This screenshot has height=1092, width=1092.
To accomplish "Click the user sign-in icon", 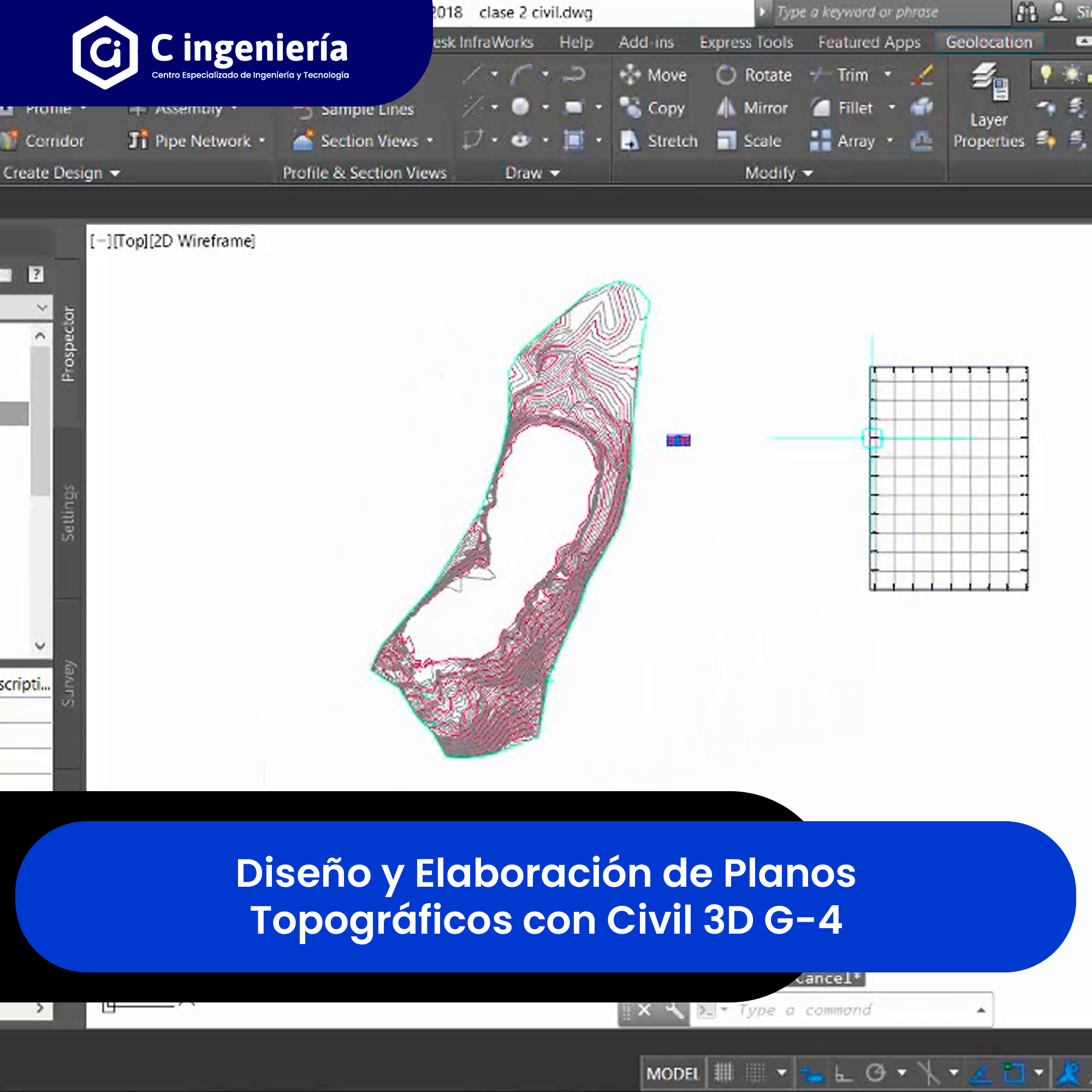I will 1058,12.
